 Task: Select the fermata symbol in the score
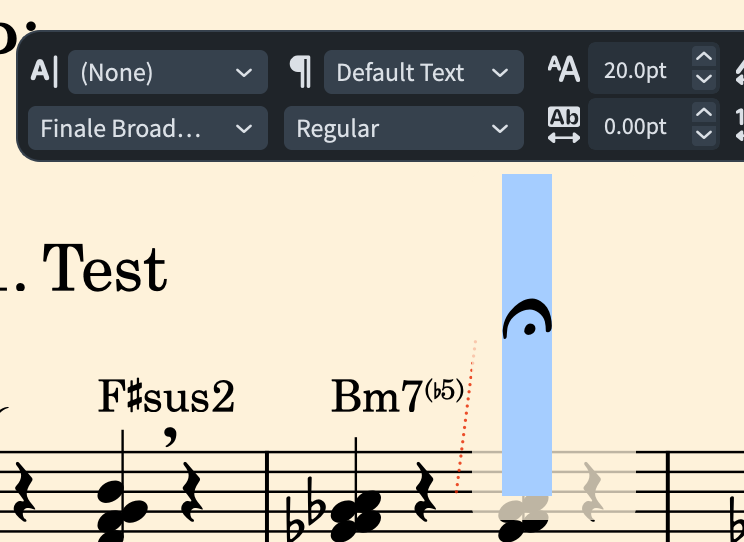[x=527, y=320]
